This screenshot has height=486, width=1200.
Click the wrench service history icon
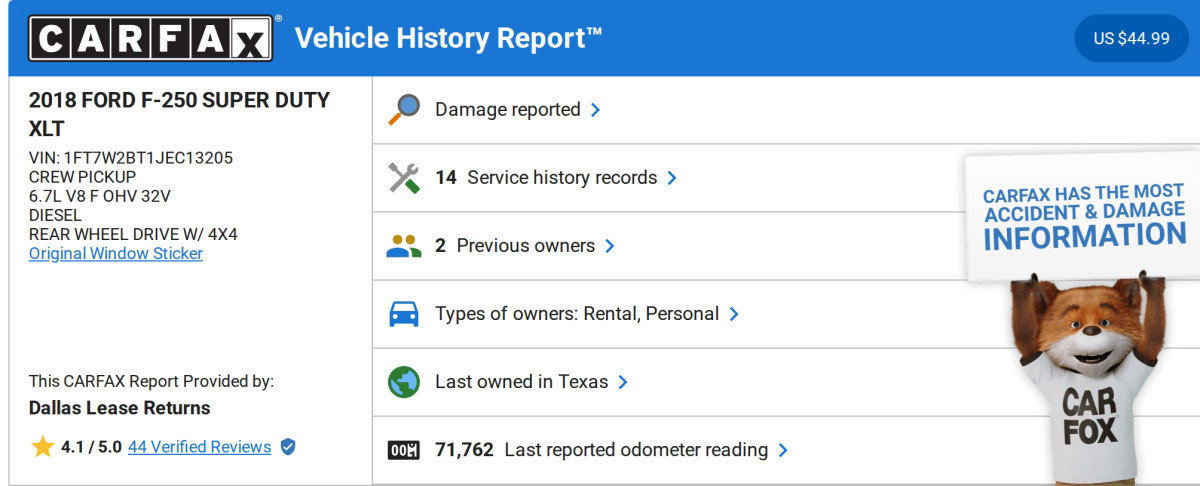click(x=404, y=178)
